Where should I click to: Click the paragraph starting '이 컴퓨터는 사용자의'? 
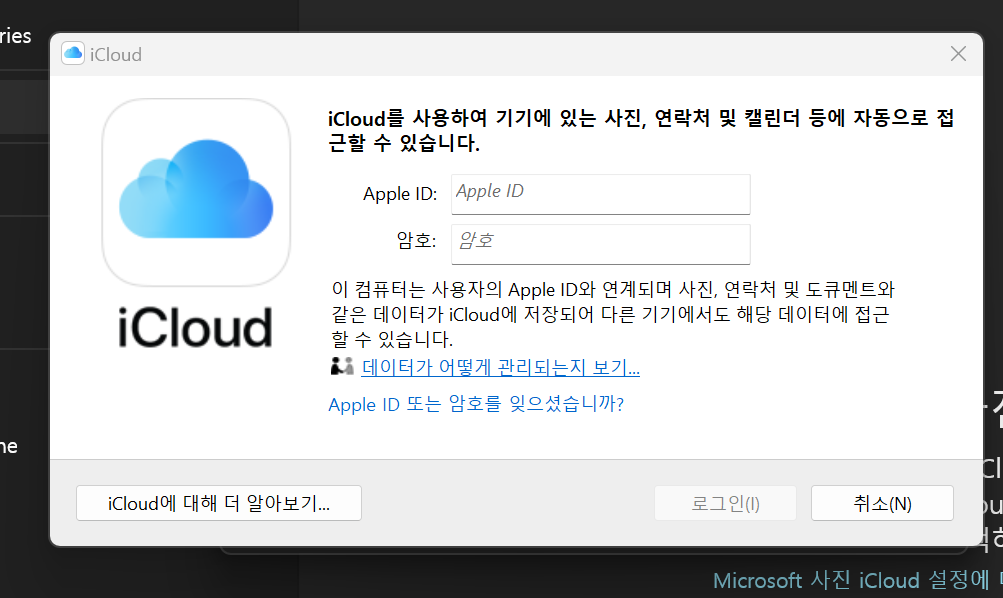tap(612, 314)
